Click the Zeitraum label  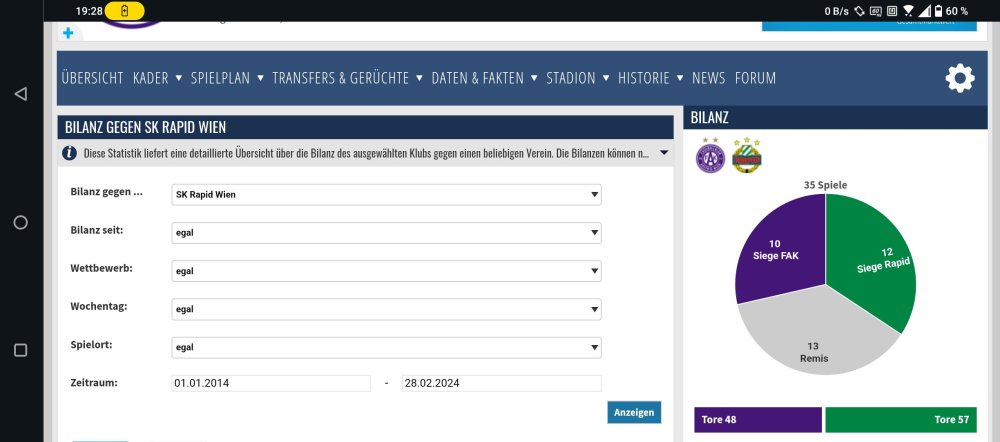tap(94, 383)
